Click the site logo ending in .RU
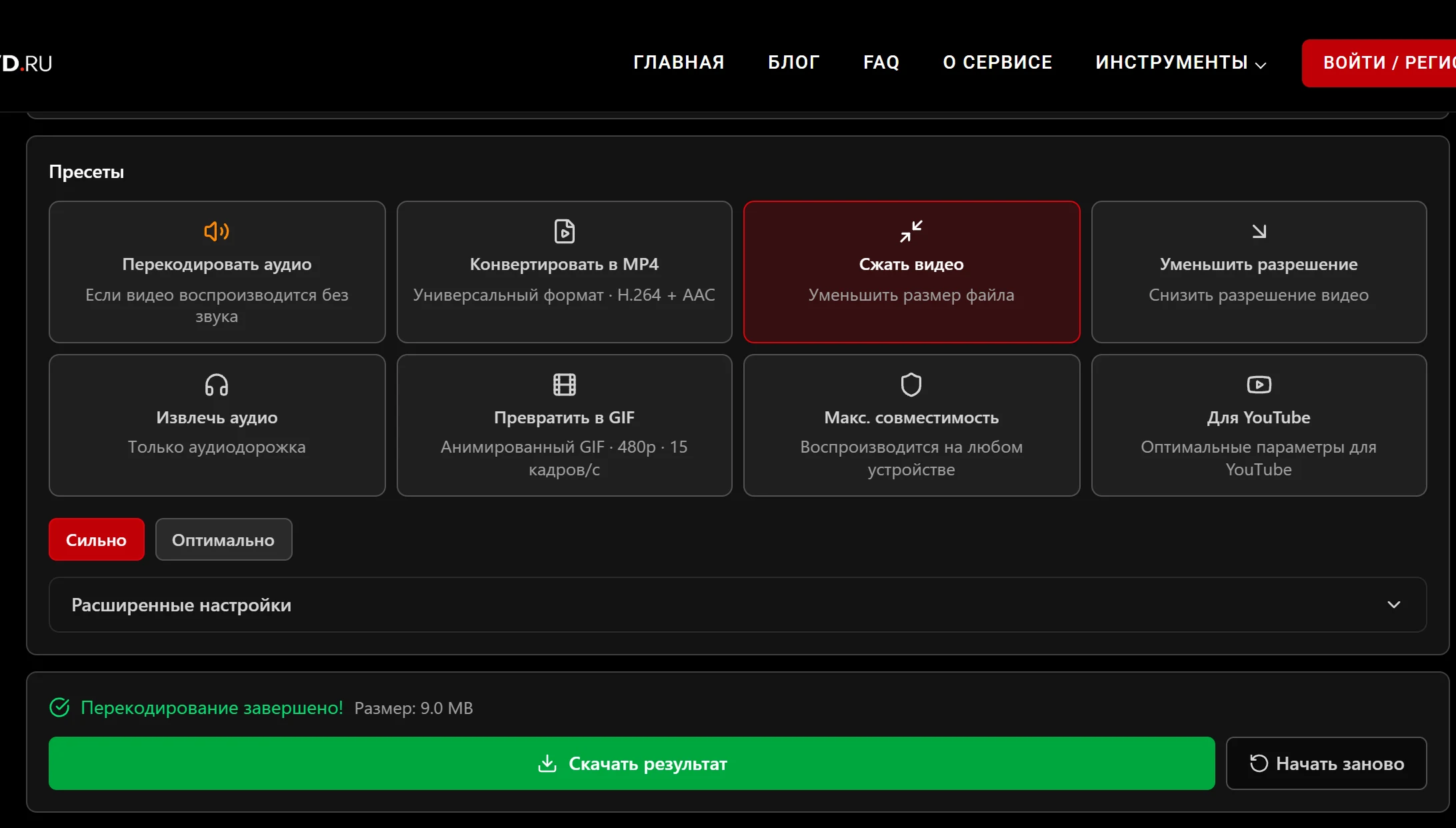The height and width of the screenshot is (828, 1456). pos(26,63)
